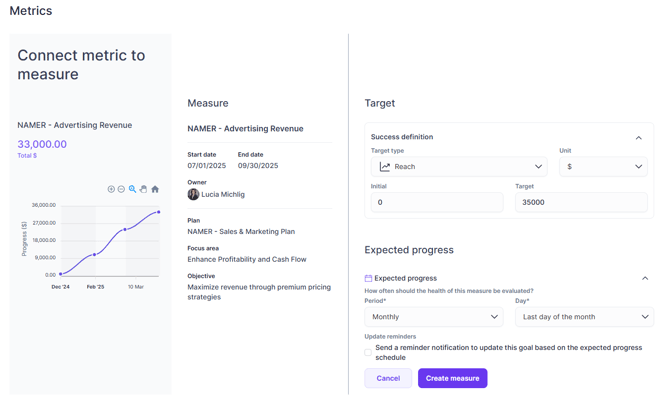Click the calendar icon beside Expected progress
Viewport: 670px width, 402px height.
[368, 278]
